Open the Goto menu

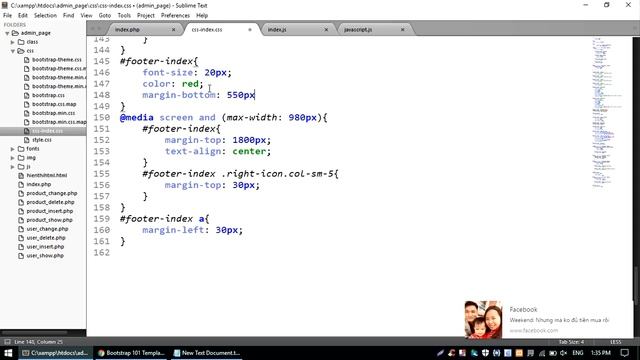click(x=105, y=16)
